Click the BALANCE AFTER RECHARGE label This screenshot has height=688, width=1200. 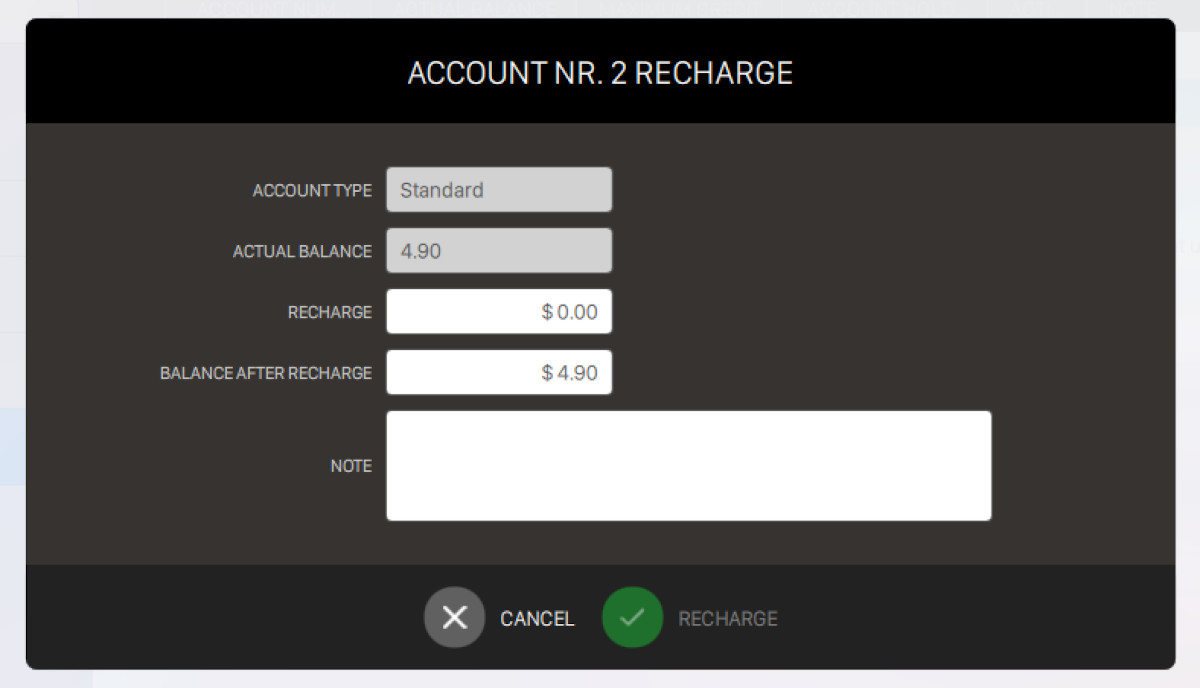266,374
